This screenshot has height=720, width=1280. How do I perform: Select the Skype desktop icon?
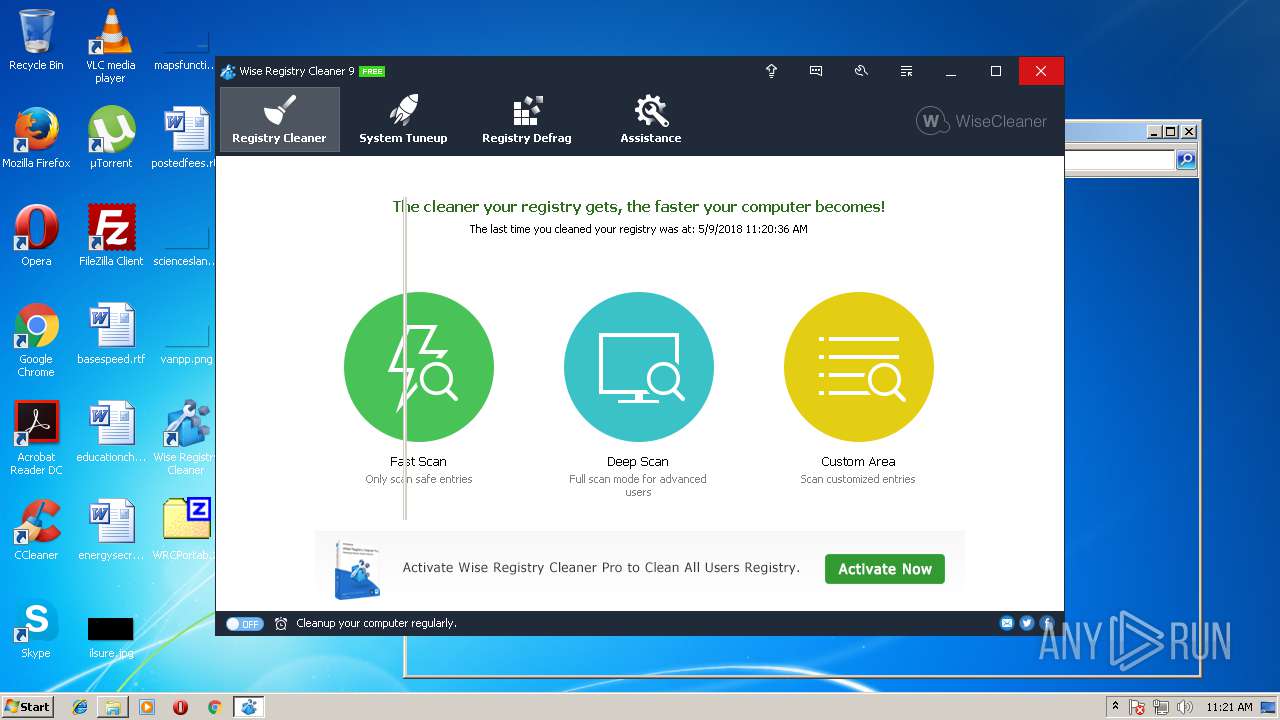coord(36,628)
